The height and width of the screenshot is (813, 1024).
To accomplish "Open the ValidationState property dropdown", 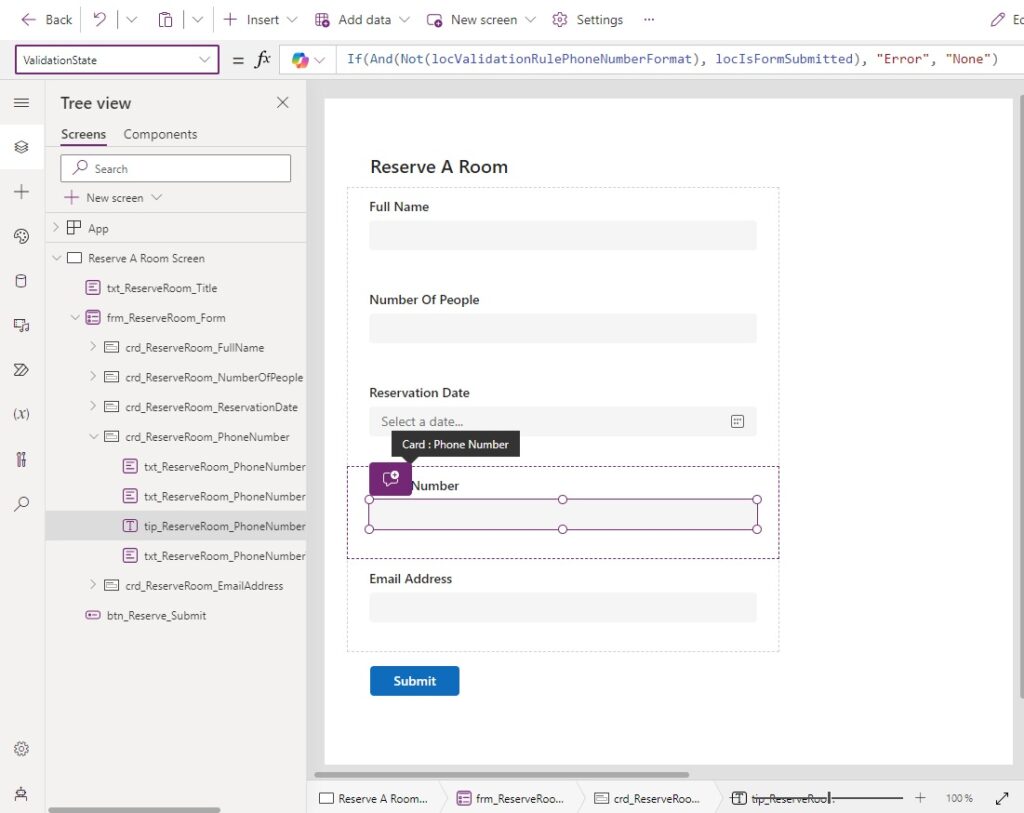I will click(x=207, y=59).
